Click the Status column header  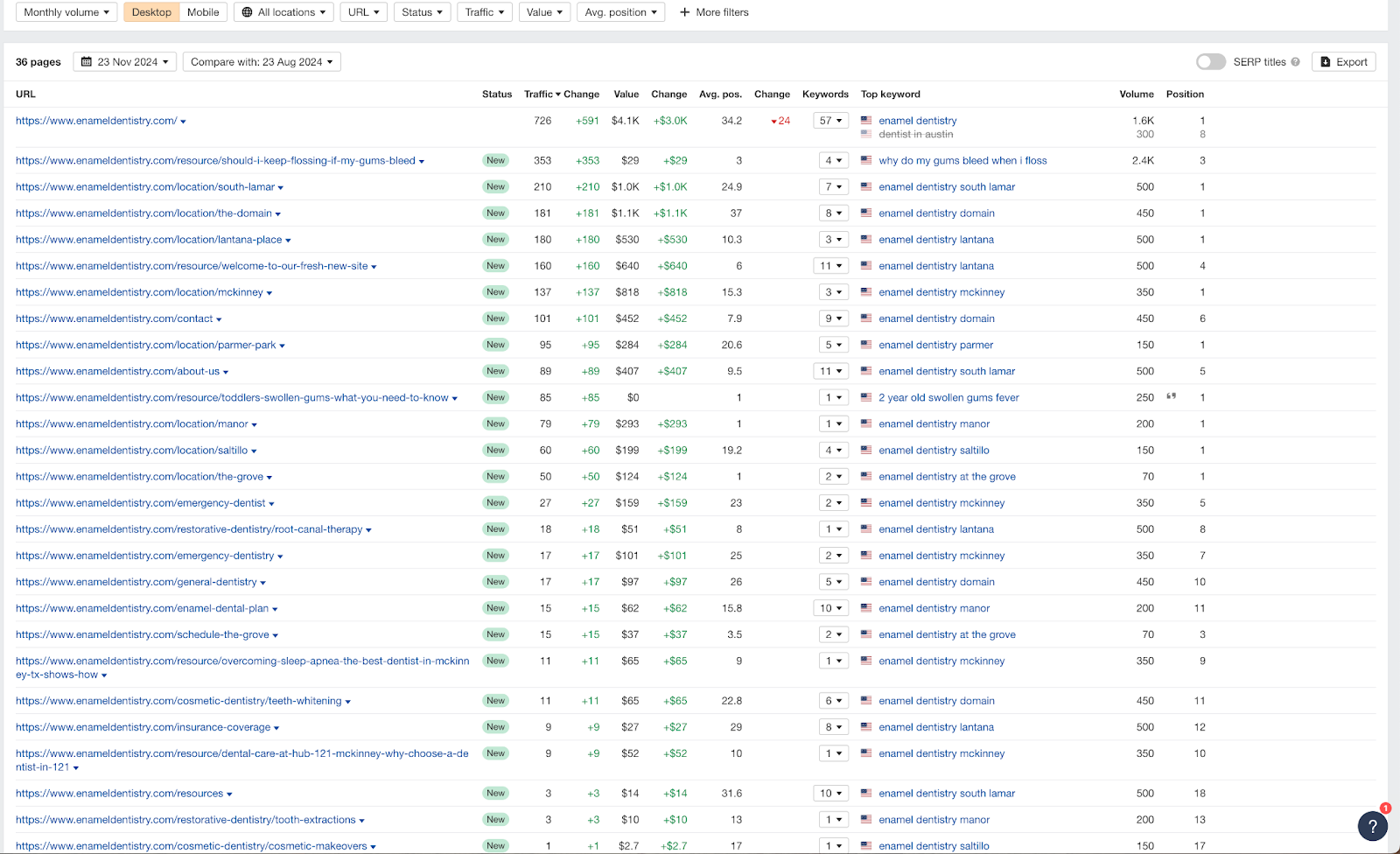pos(497,94)
